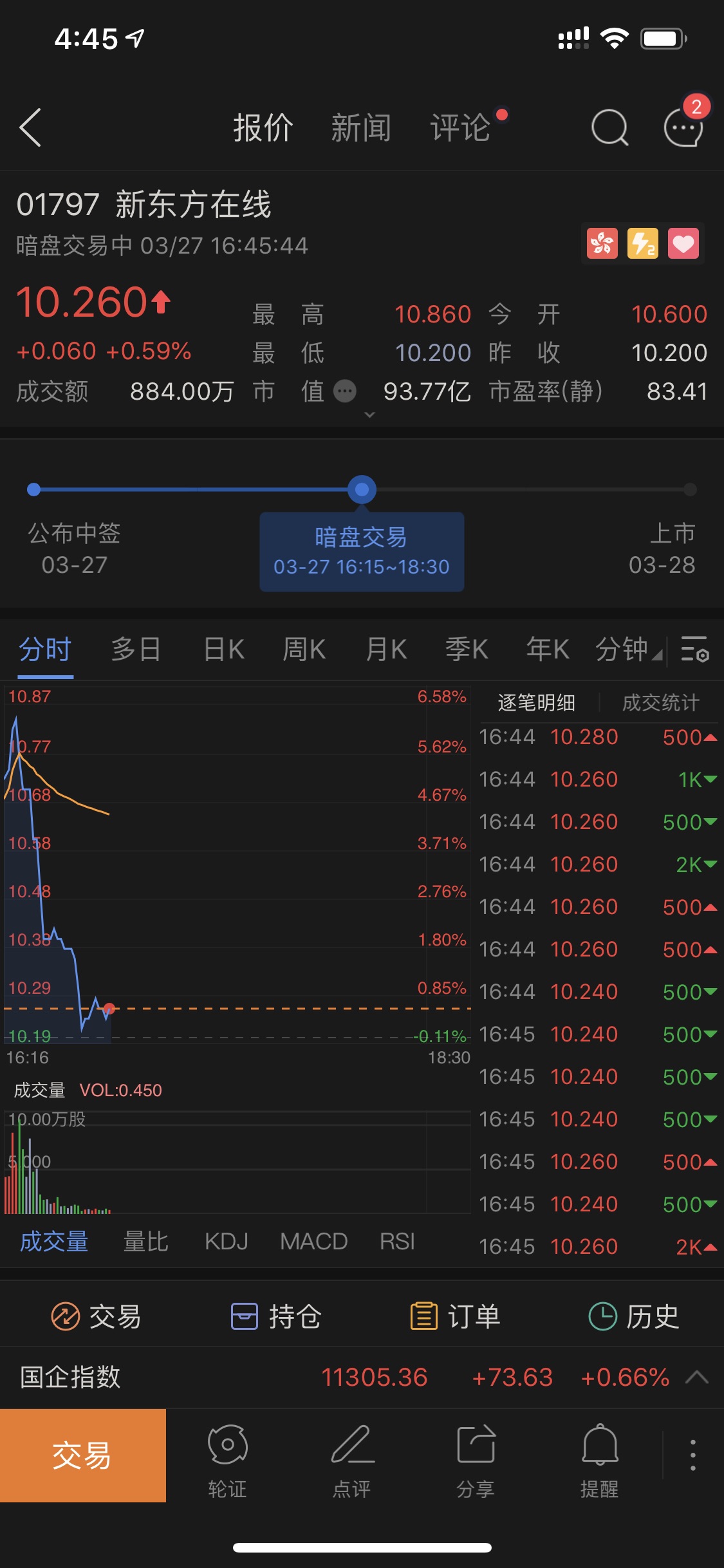Tap the 公布中签 timeline start dot
The image size is (724, 1568).
click(34, 490)
